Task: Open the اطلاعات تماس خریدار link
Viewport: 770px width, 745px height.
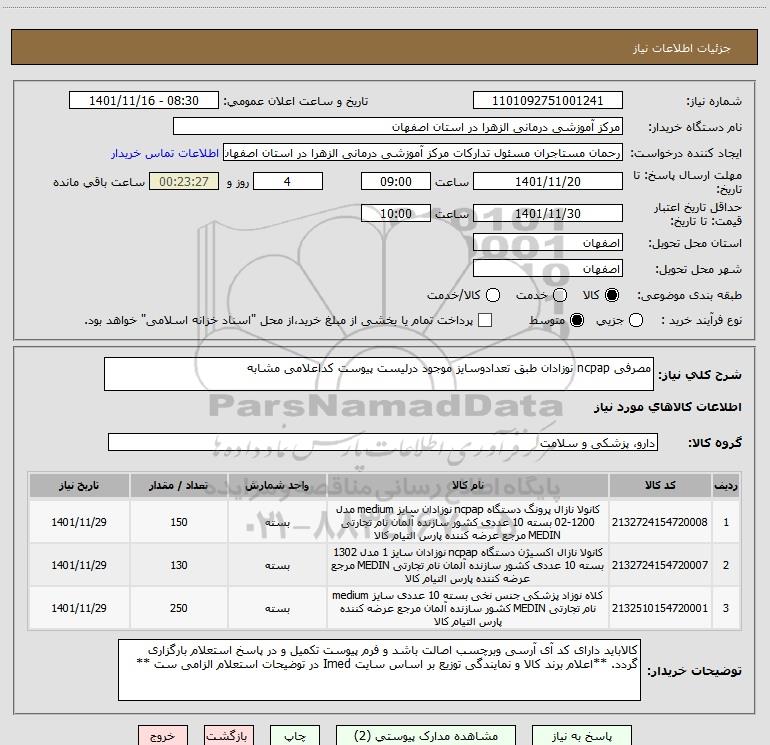Action: coord(165,153)
